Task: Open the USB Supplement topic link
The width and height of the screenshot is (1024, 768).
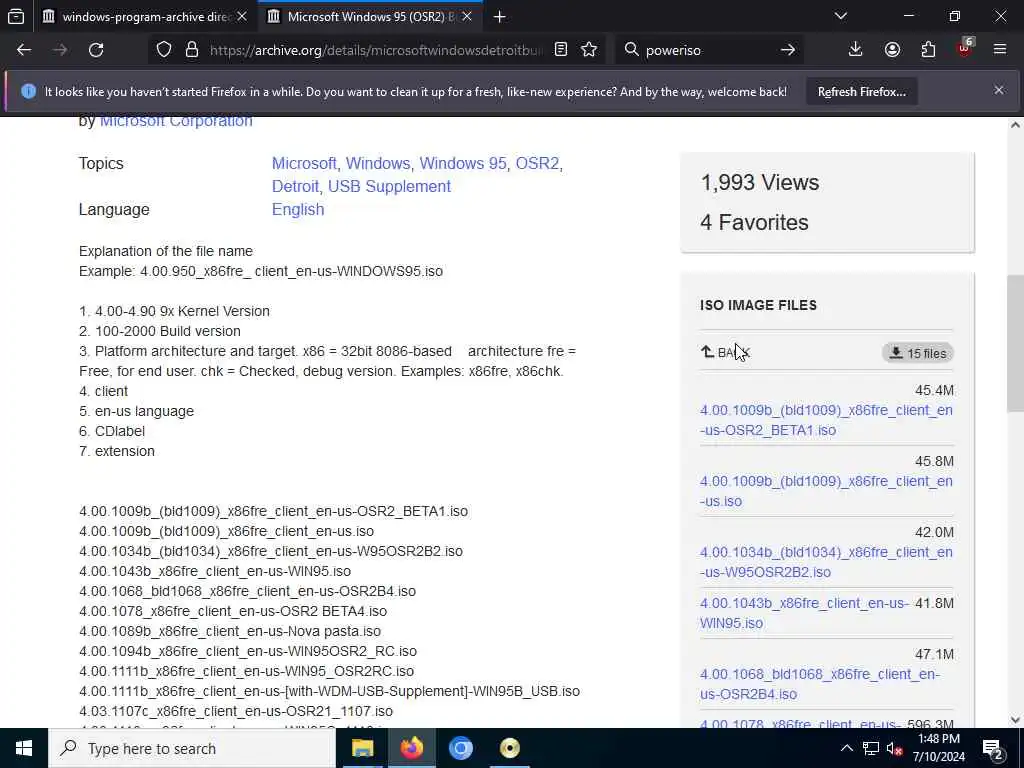Action: 389,186
